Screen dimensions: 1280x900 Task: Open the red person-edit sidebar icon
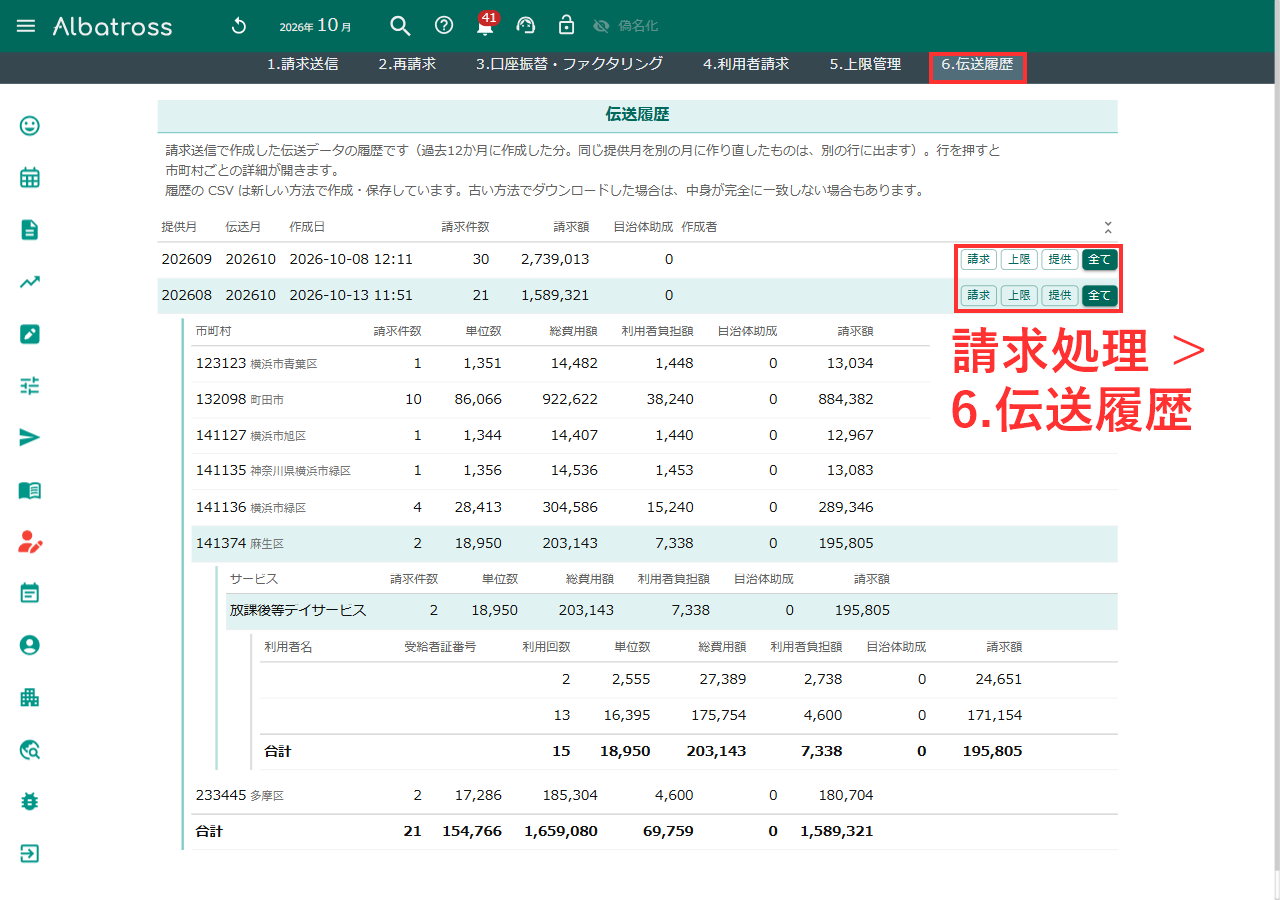point(30,542)
